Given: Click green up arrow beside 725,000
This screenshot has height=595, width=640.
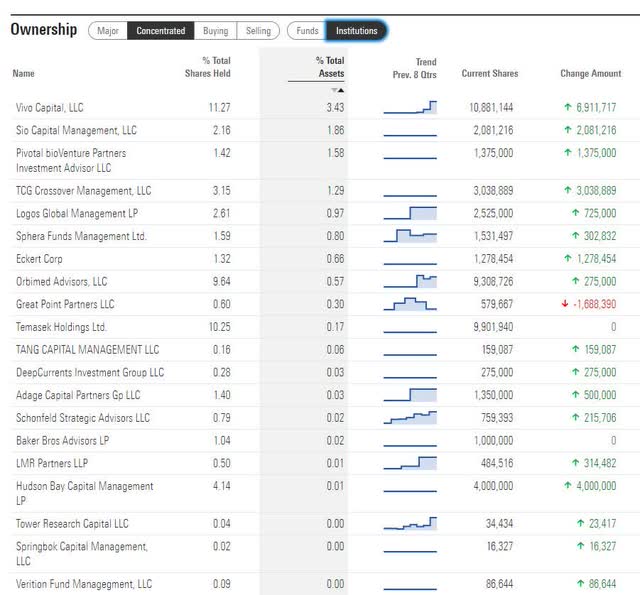Looking at the screenshot, I should tap(576, 213).
